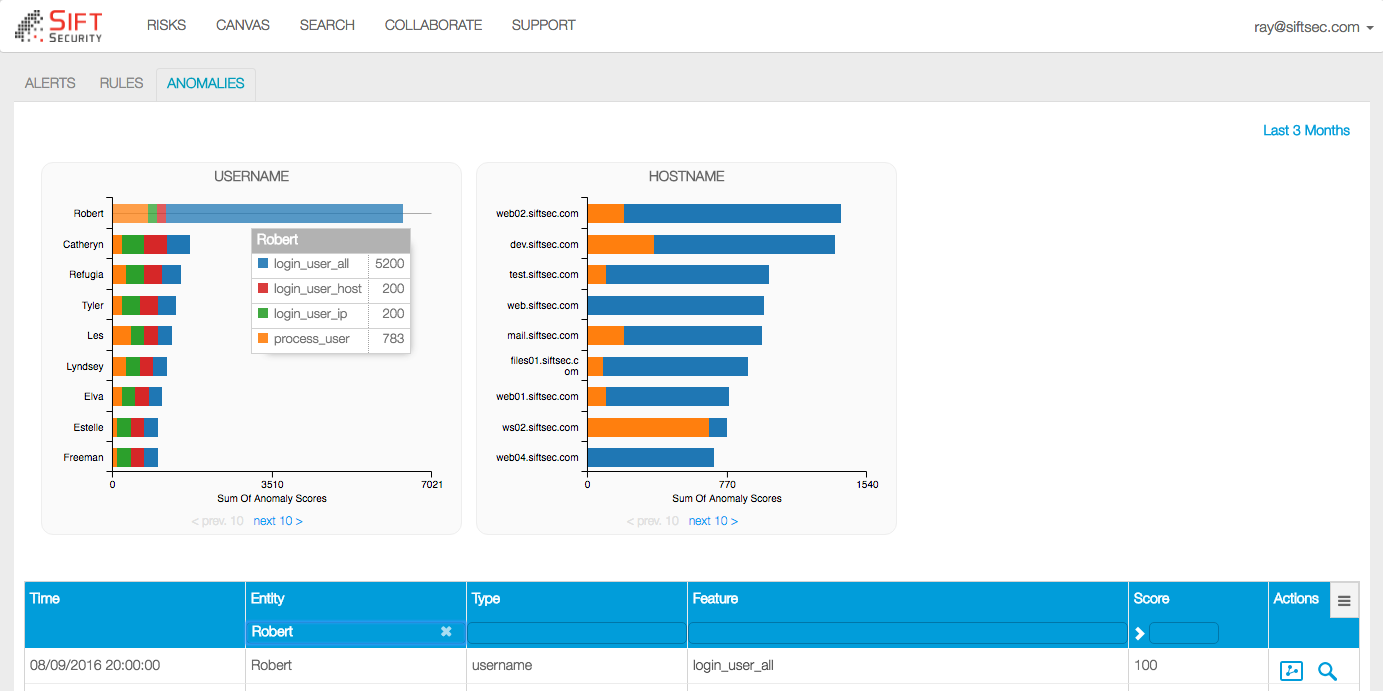
Task: Open the CANVAS menu item
Action: point(243,25)
